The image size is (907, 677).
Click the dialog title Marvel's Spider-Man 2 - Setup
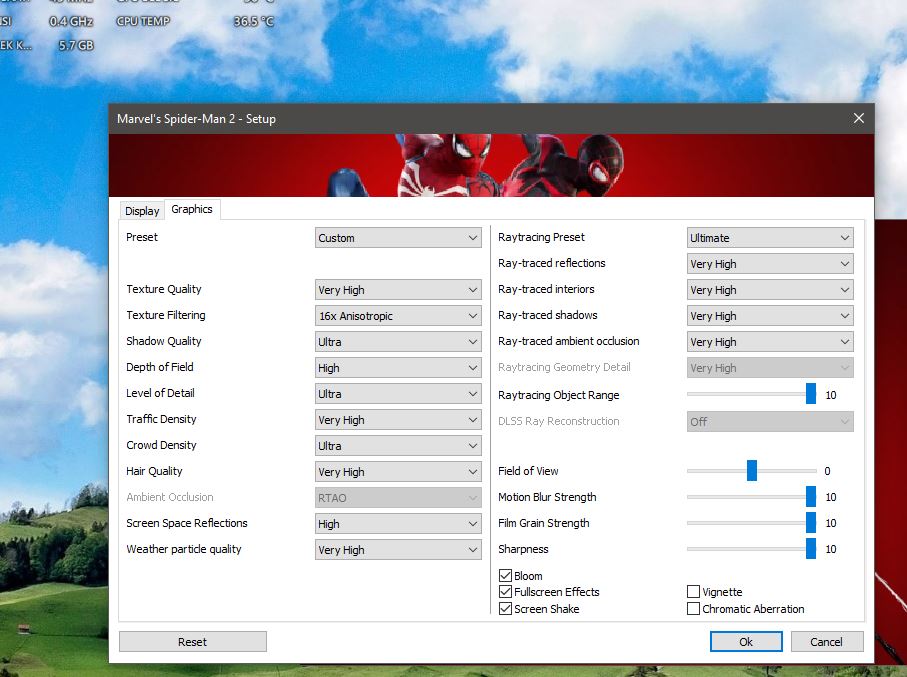click(196, 119)
